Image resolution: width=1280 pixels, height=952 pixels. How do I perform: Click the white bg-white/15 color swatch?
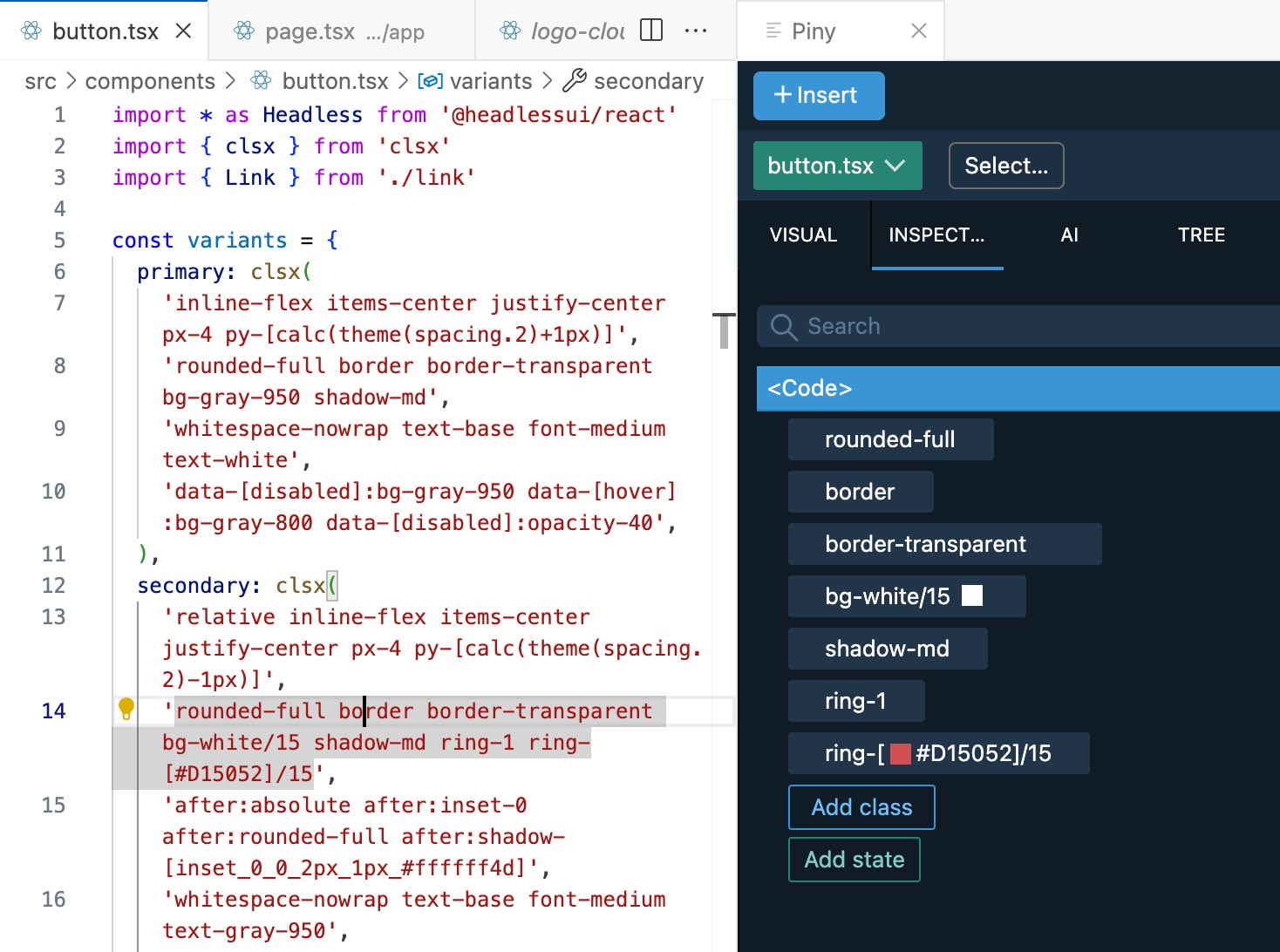pos(972,596)
